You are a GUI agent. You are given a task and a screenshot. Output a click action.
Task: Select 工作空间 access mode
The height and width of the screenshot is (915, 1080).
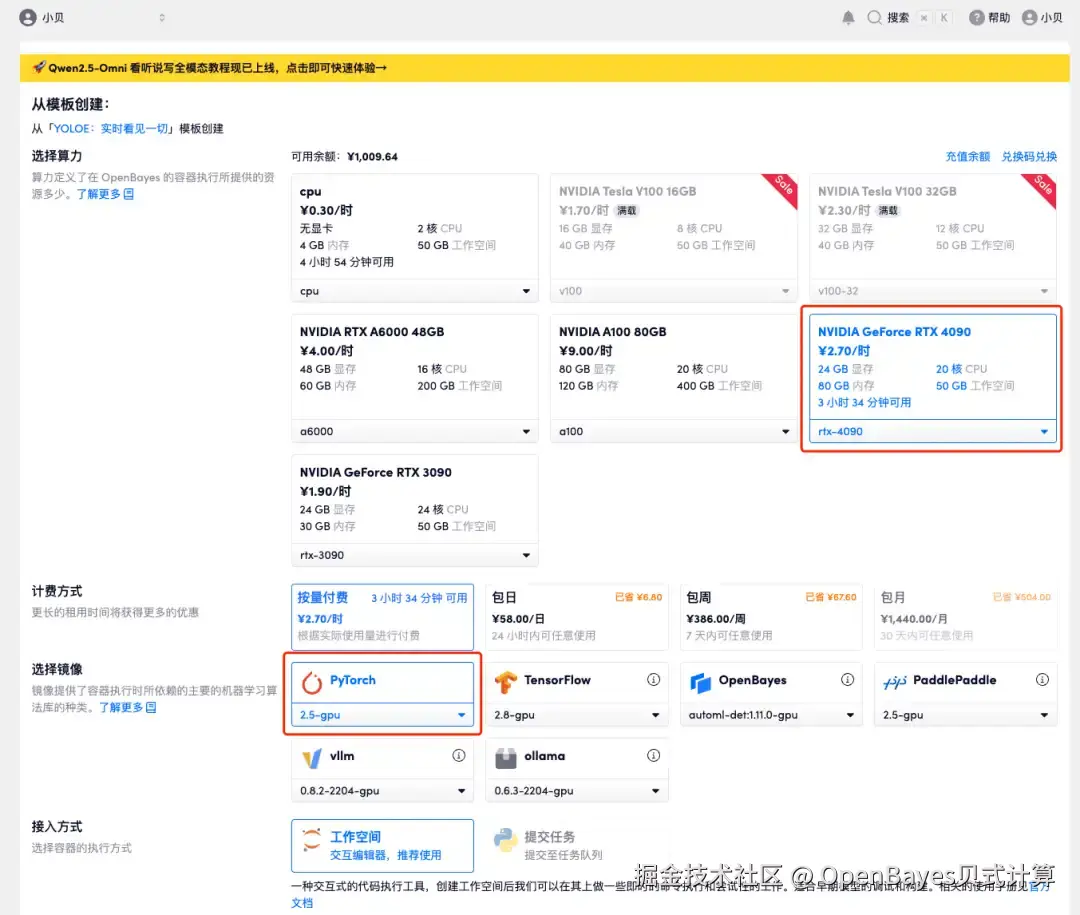click(x=382, y=845)
